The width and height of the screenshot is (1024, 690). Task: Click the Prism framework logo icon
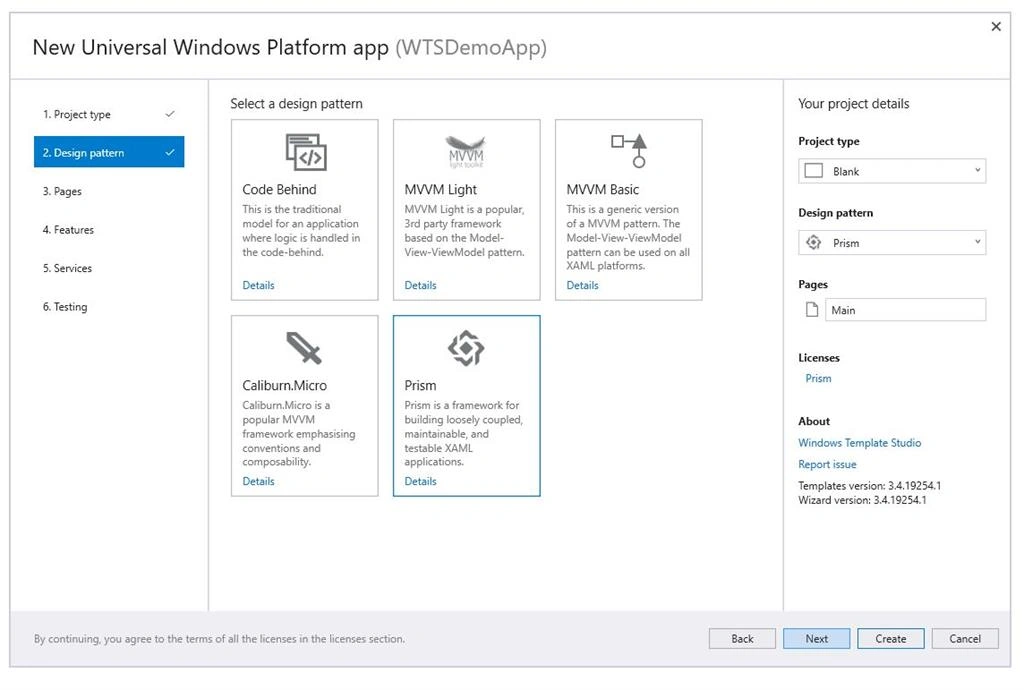coord(466,348)
